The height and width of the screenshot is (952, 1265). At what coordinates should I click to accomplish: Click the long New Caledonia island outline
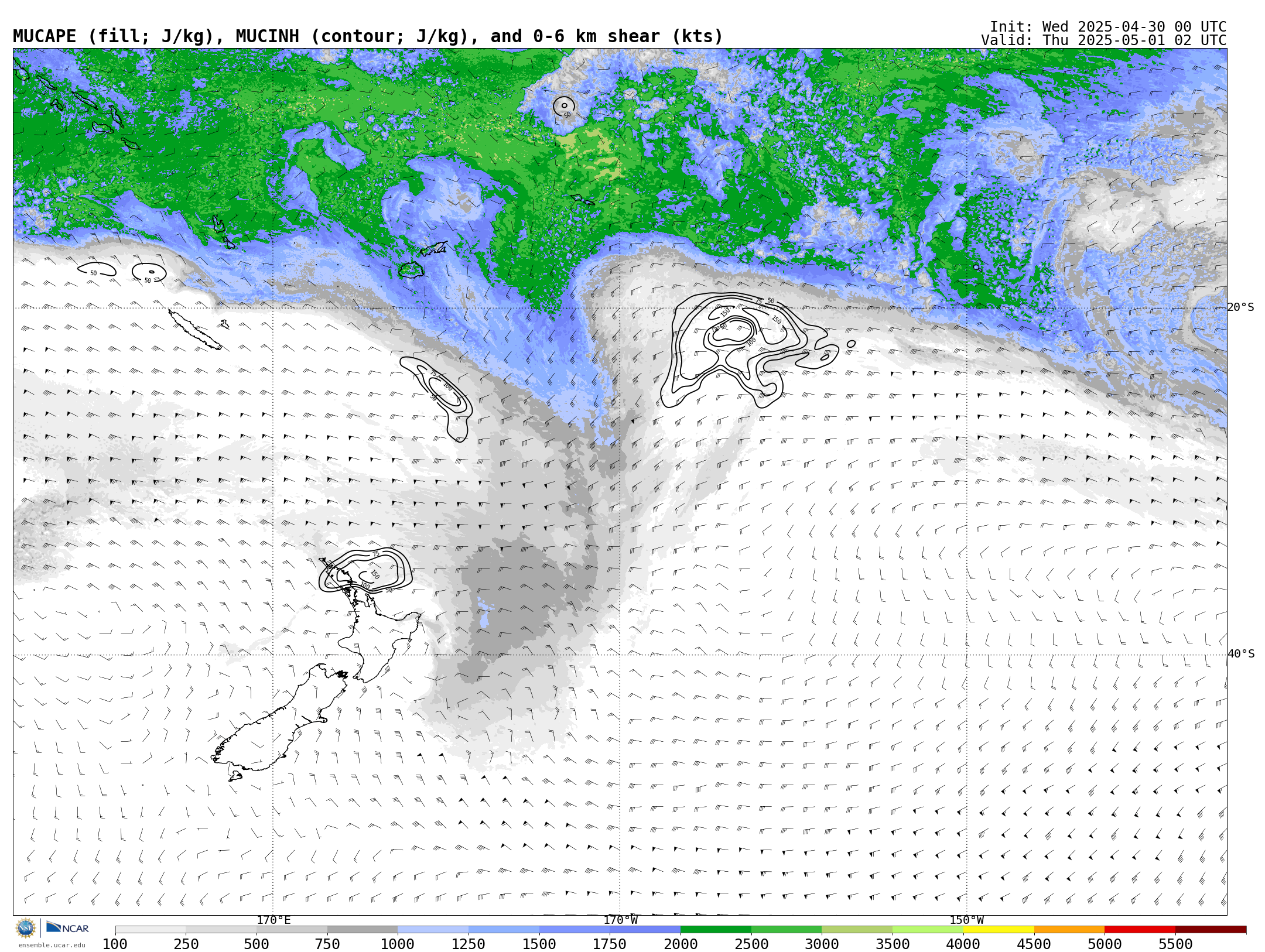(x=195, y=330)
